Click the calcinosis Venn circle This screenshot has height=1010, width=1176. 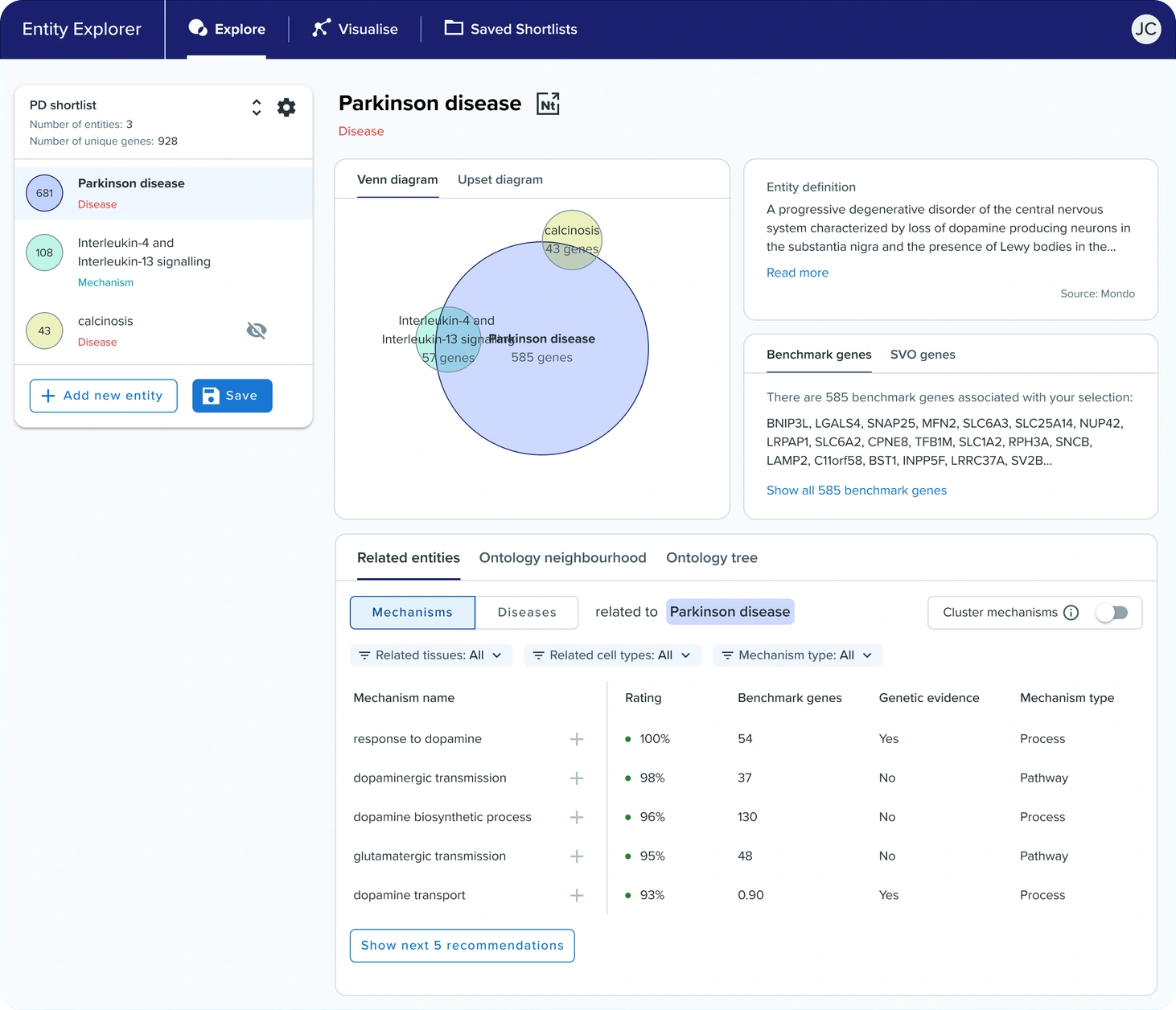point(572,240)
